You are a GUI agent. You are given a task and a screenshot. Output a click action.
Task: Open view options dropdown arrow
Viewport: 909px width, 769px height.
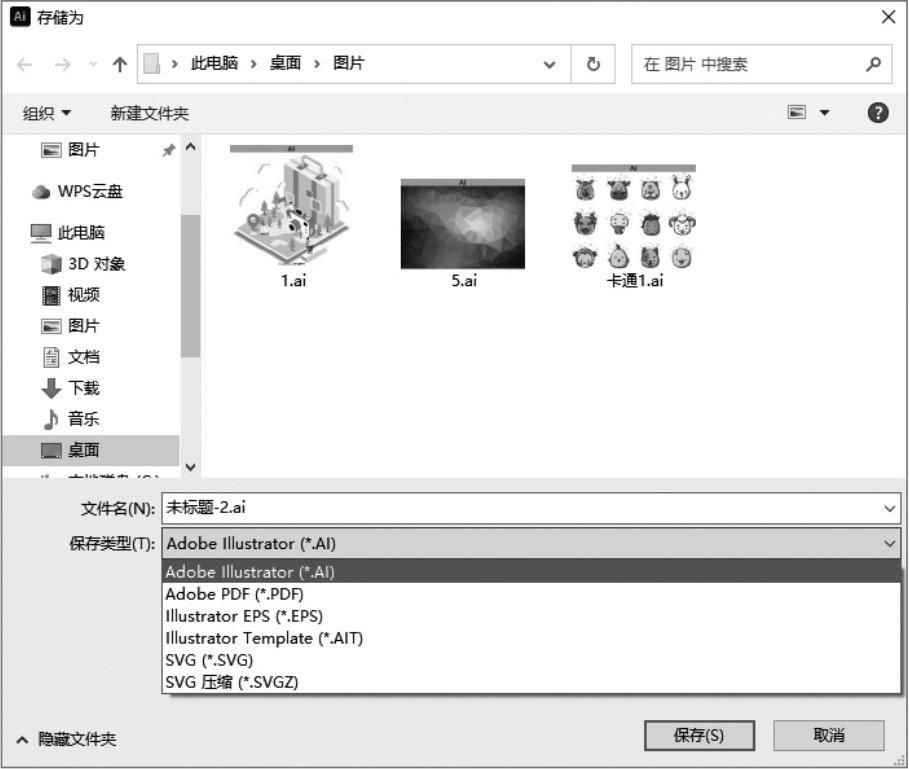[824, 112]
